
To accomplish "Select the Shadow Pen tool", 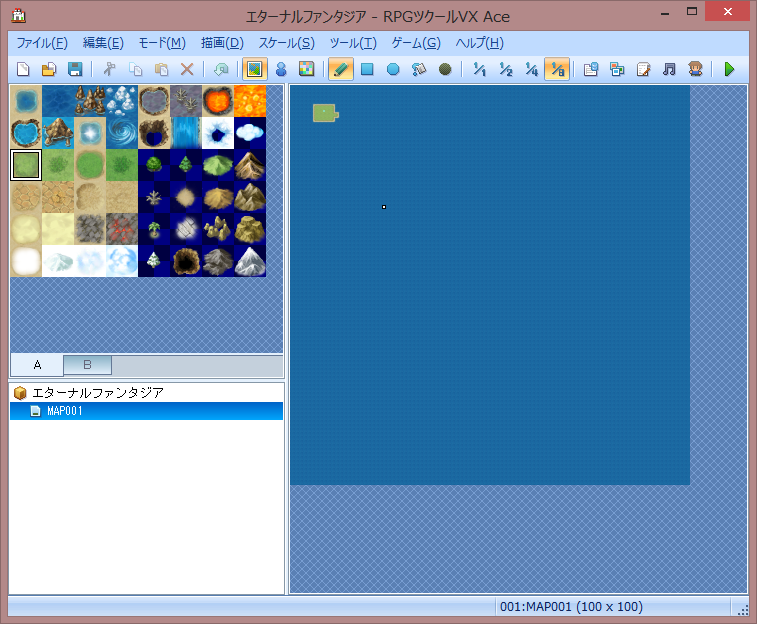I will point(445,69).
